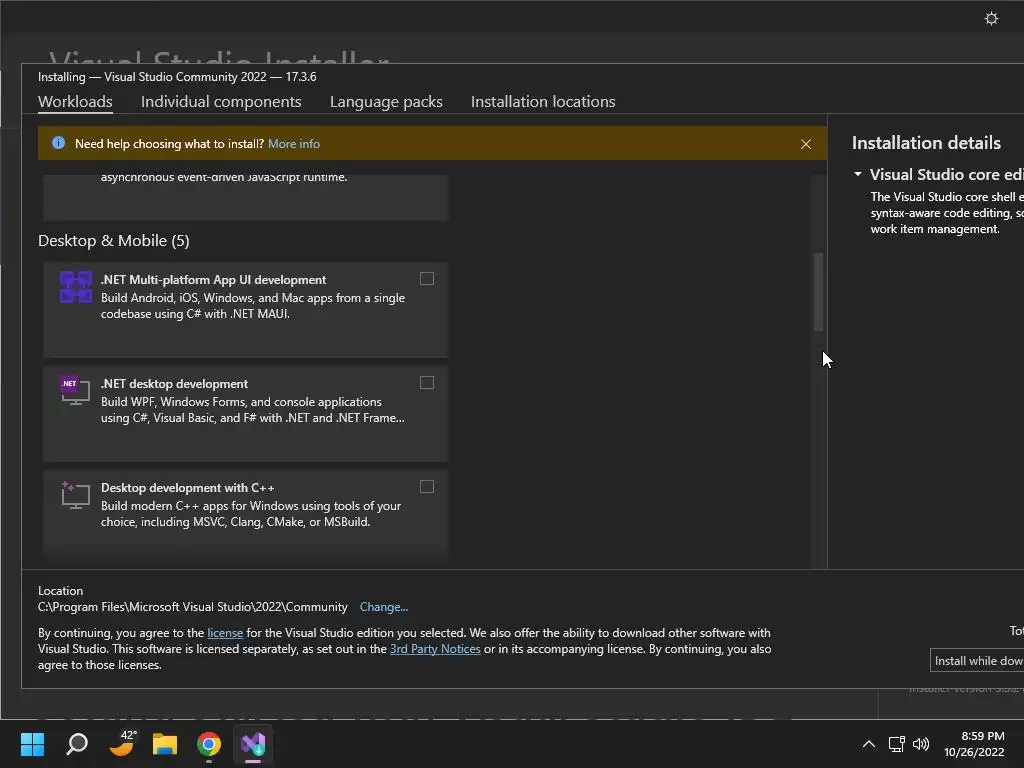Open taskbar Search

[77, 744]
